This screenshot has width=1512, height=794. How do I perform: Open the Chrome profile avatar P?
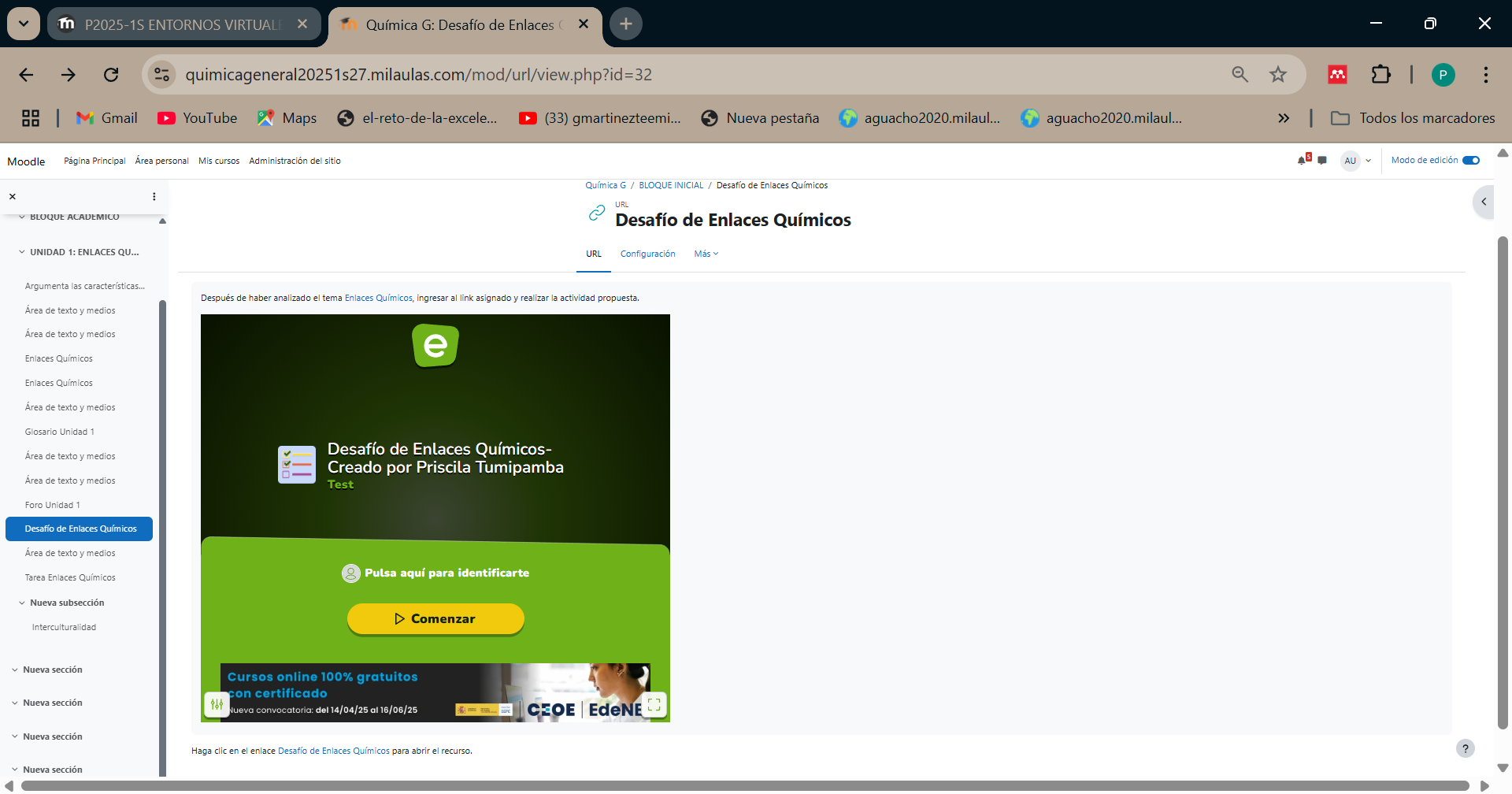click(x=1443, y=75)
